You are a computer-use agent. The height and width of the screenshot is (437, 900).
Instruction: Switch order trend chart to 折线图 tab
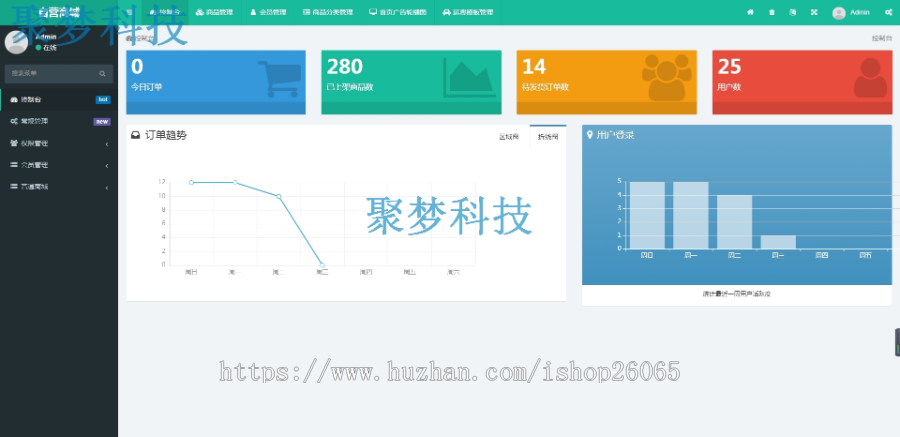coord(548,137)
